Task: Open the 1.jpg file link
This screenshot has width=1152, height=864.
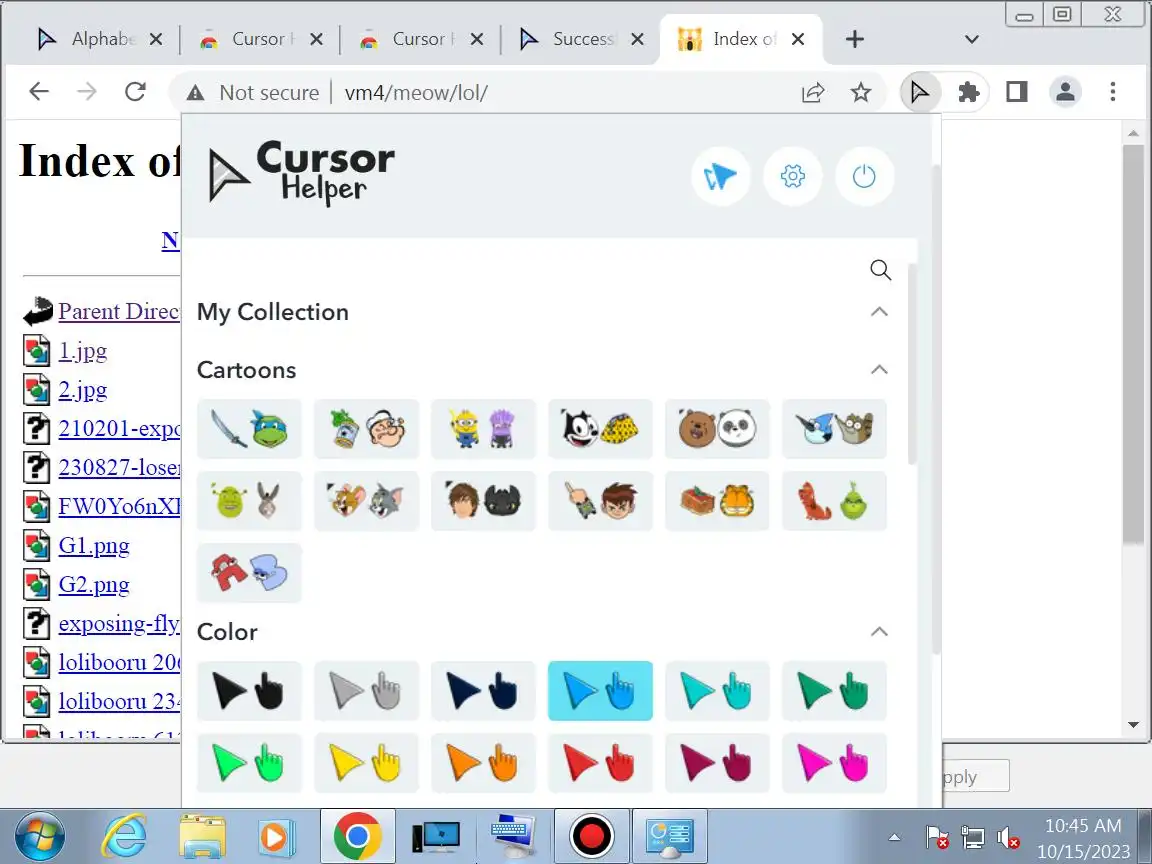Action: click(x=82, y=350)
